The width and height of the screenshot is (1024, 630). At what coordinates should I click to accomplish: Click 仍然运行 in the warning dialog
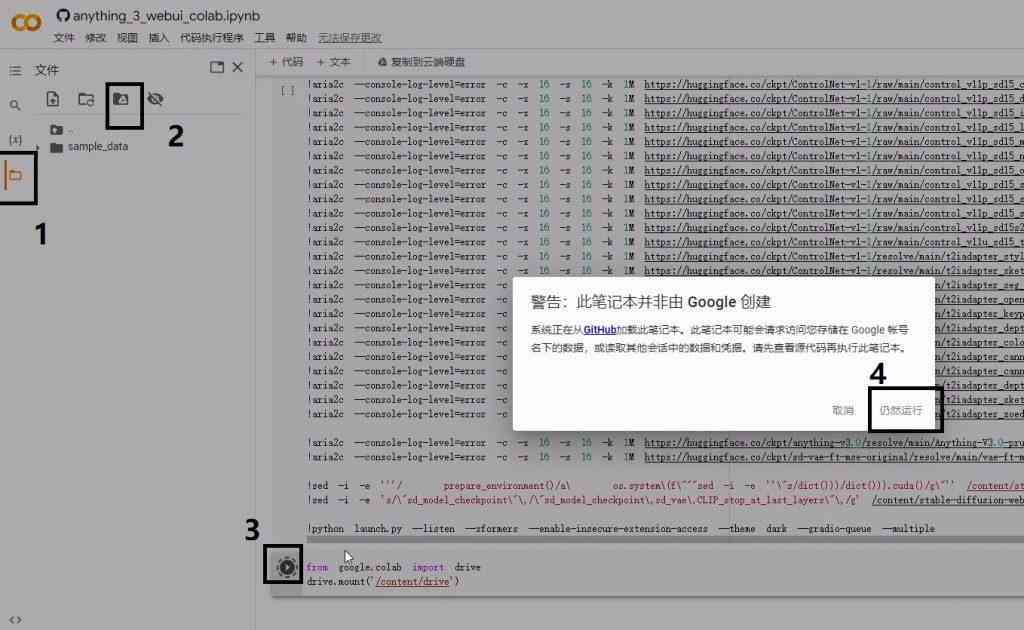(901, 411)
